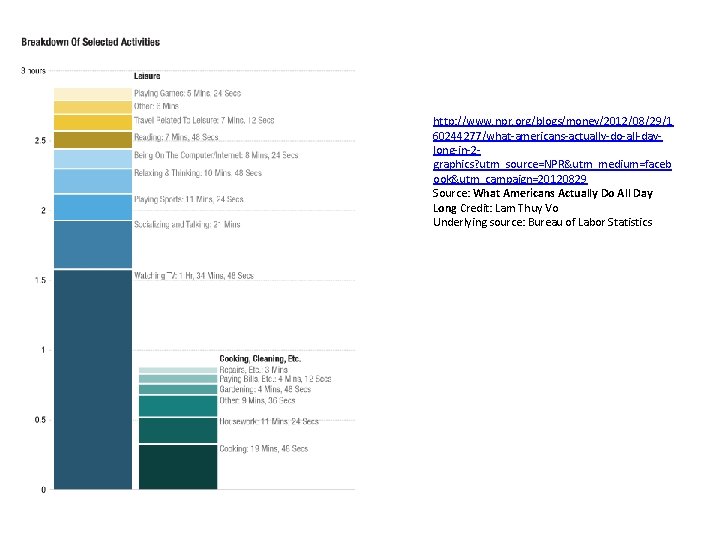Click label 'Reading: 7 Mins, 48 Secs'
This screenshot has height=540, width=720.
coord(176,137)
